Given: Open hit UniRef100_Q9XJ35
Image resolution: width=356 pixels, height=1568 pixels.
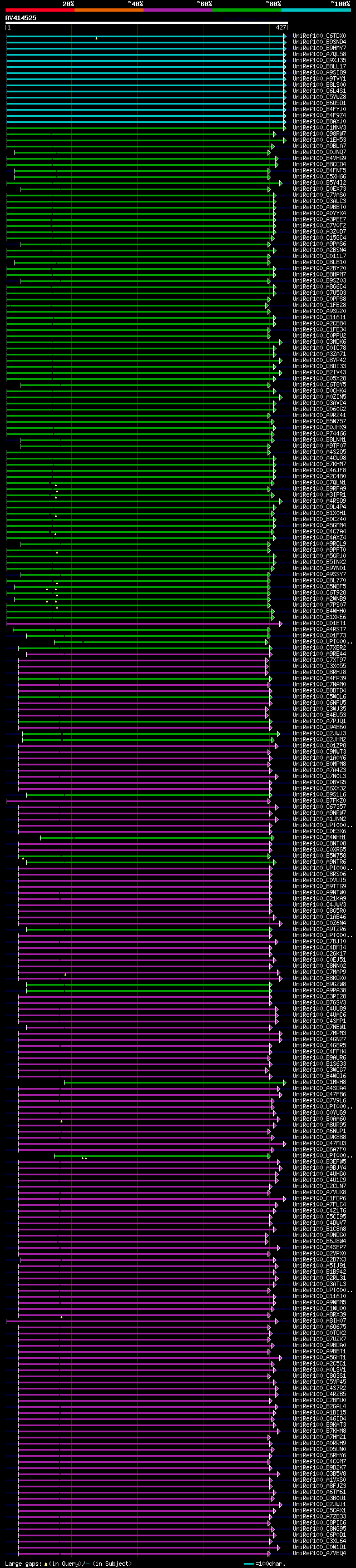Looking at the screenshot, I should pos(319,60).
